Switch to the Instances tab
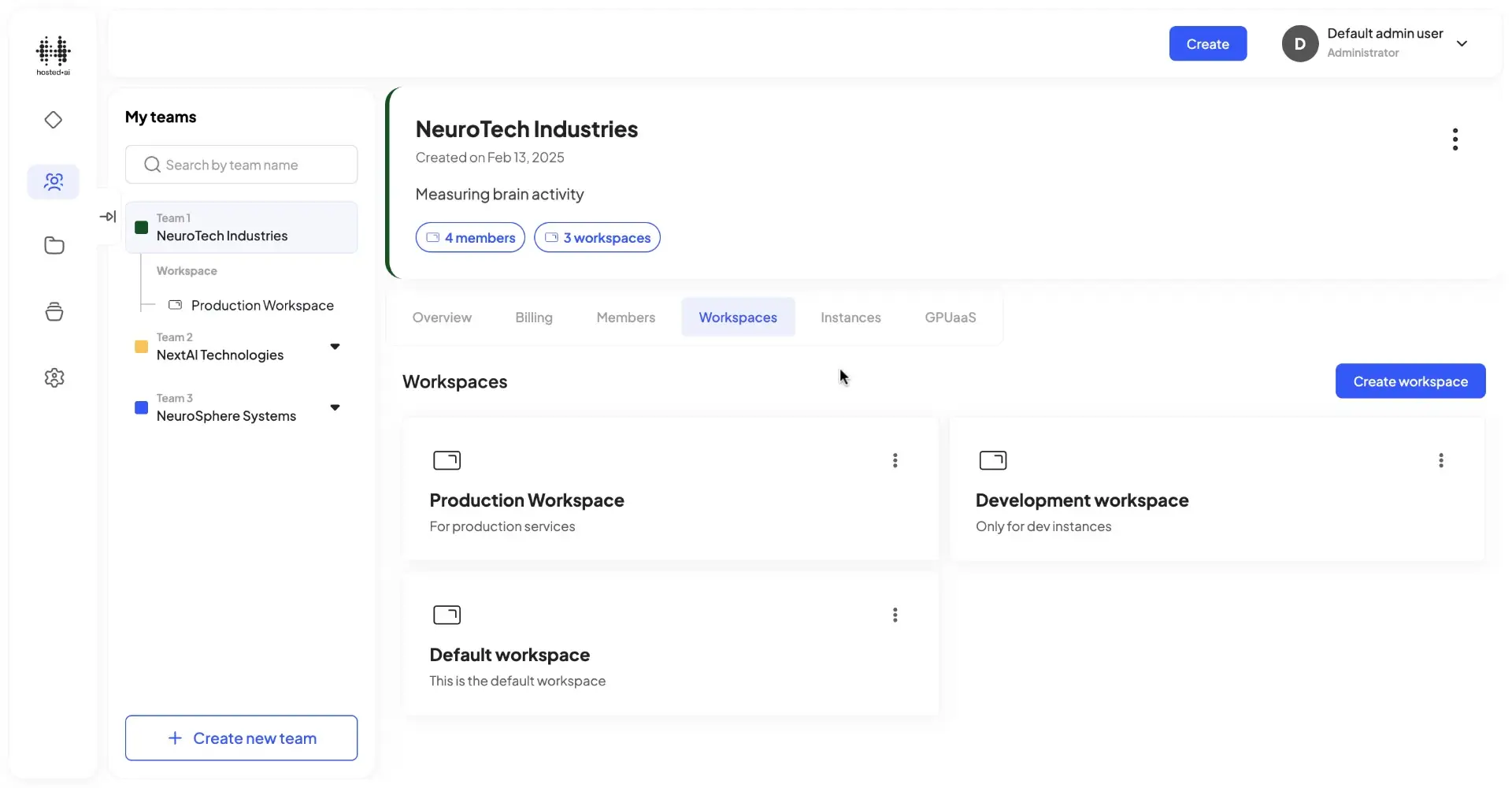The width and height of the screenshot is (1512, 788). pos(850,317)
